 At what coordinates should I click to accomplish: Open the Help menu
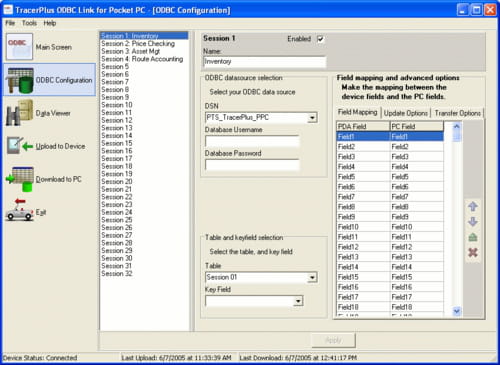point(50,23)
